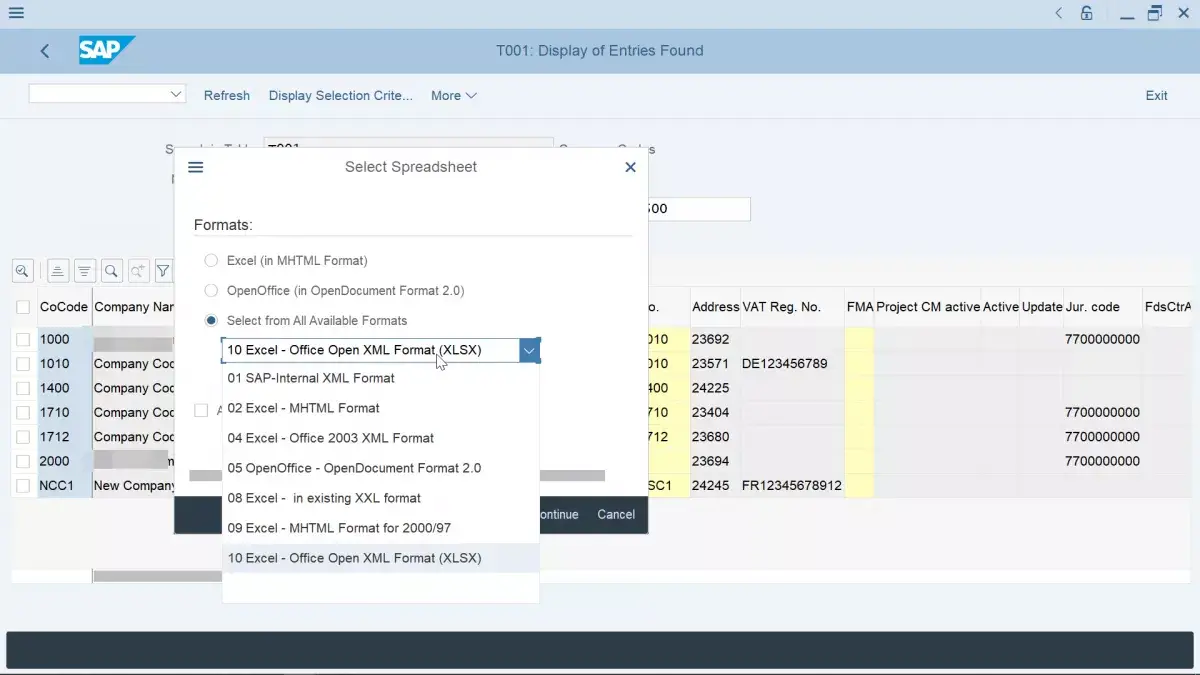Screen dimensions: 1200x675
Task: Click the Filter funnel toolbar icon
Action: pyautogui.click(x=163, y=270)
